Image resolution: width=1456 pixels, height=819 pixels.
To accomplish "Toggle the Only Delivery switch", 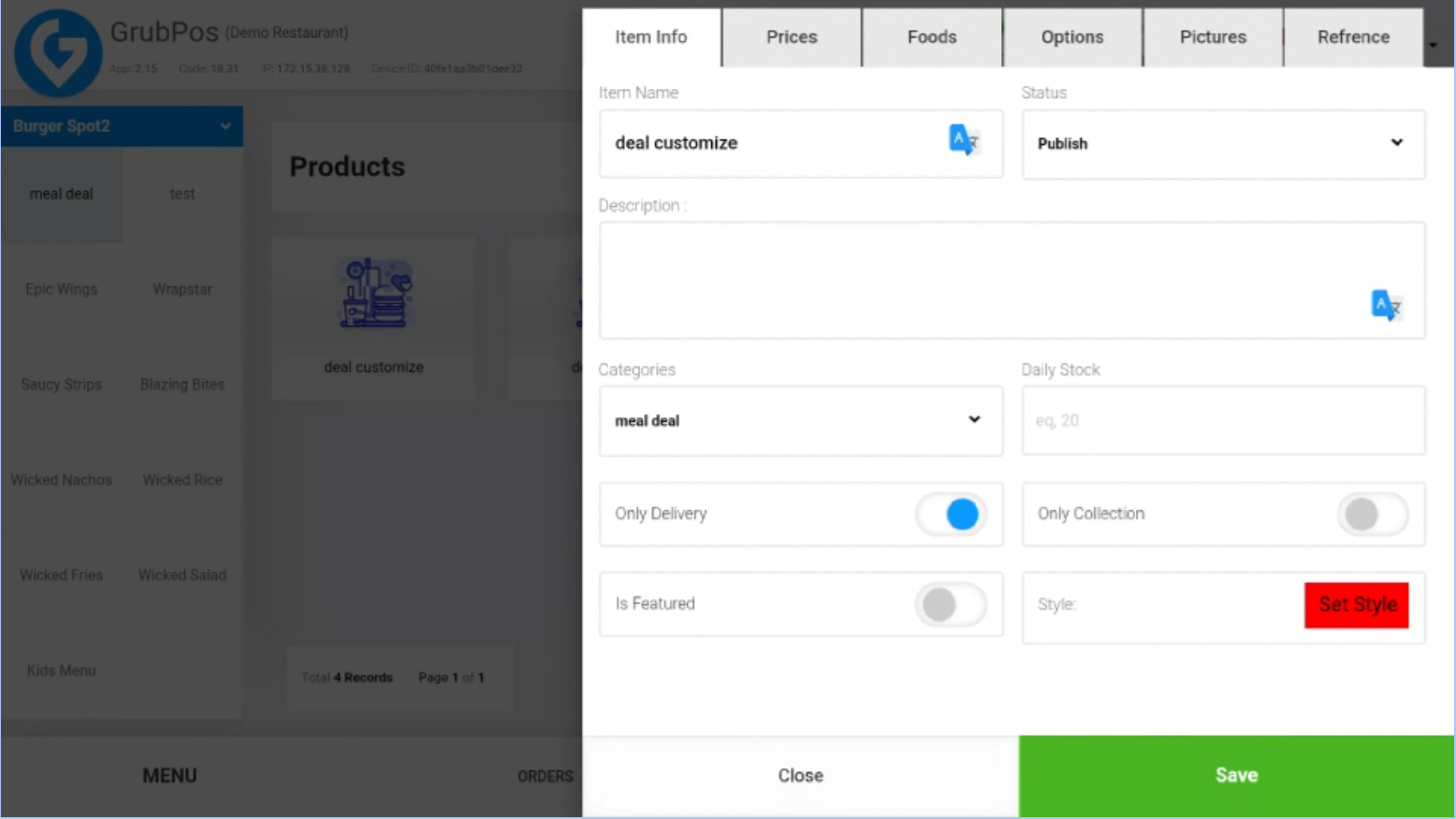I will (x=951, y=514).
